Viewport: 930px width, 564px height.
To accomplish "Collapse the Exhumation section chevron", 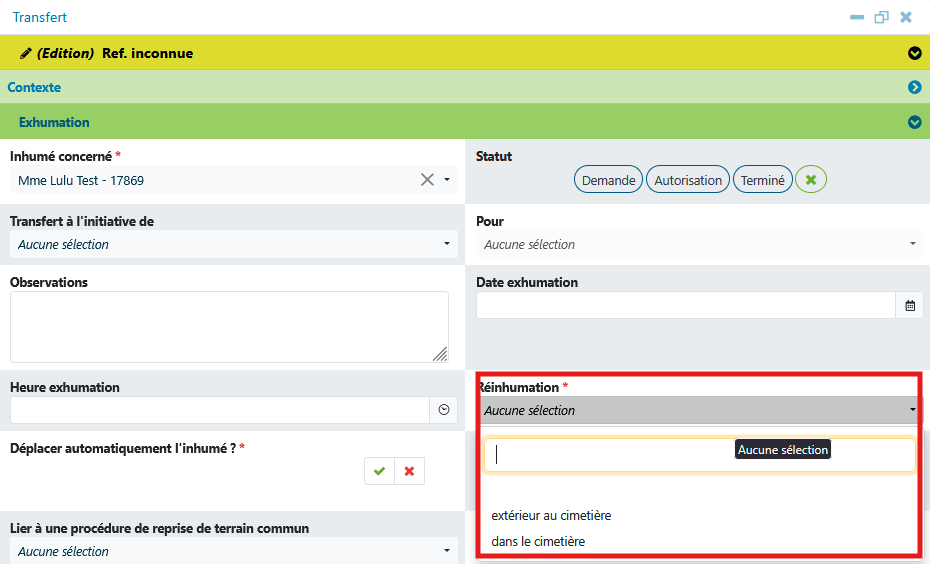I will click(x=915, y=122).
